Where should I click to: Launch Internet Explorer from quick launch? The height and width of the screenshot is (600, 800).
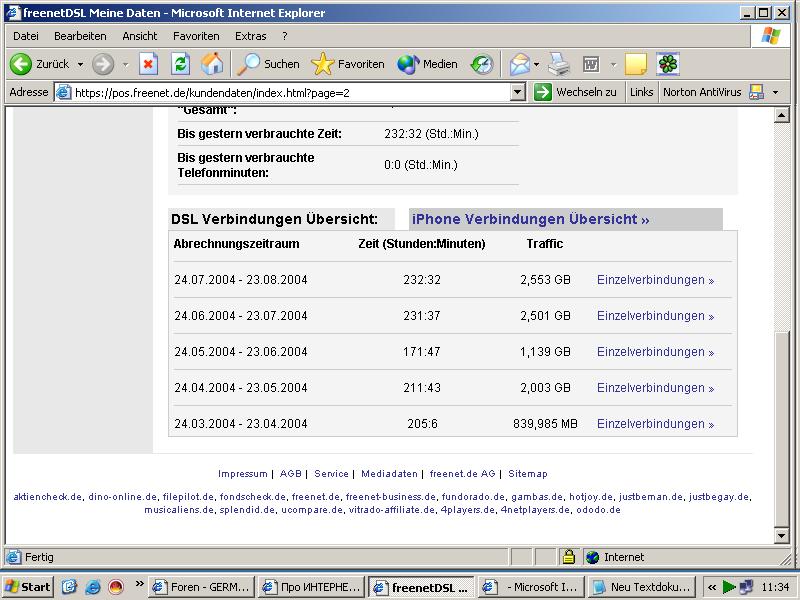(92, 587)
